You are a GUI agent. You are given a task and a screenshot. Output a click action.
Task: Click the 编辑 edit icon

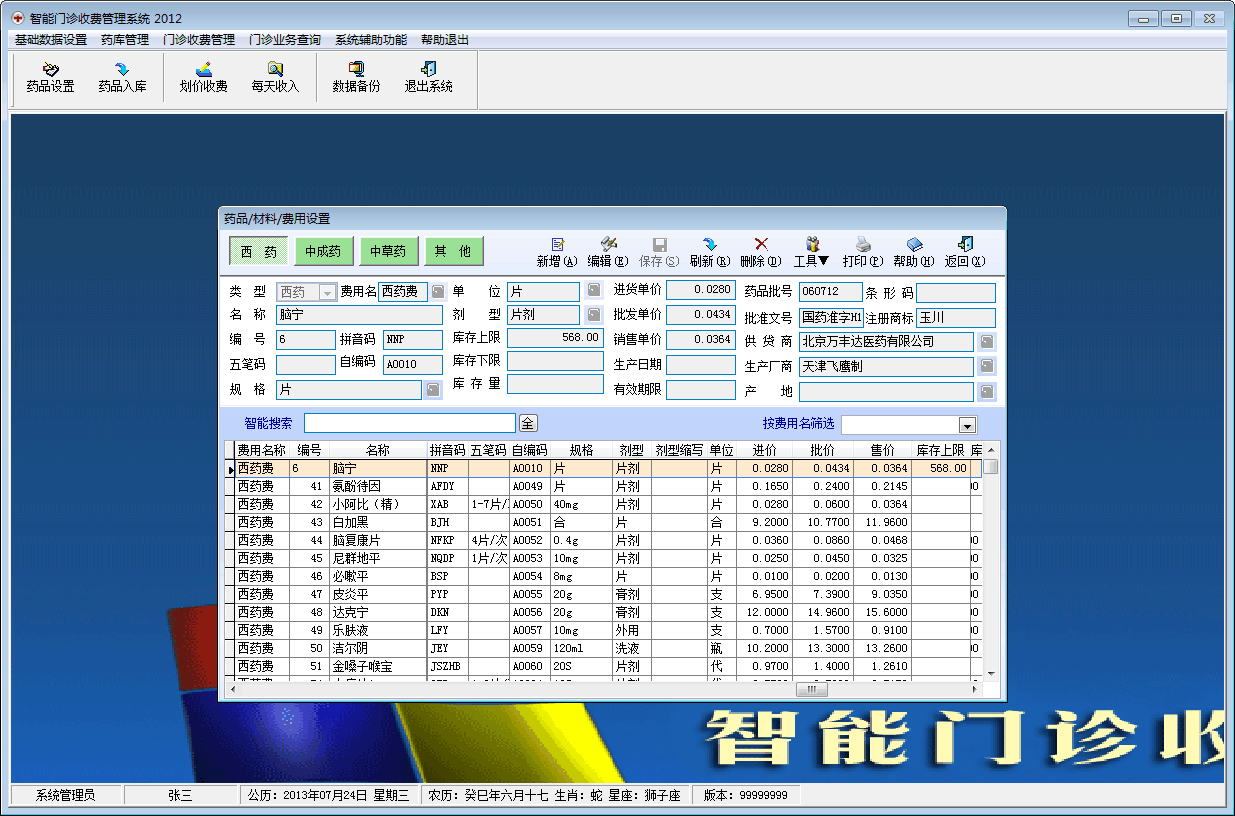point(607,252)
